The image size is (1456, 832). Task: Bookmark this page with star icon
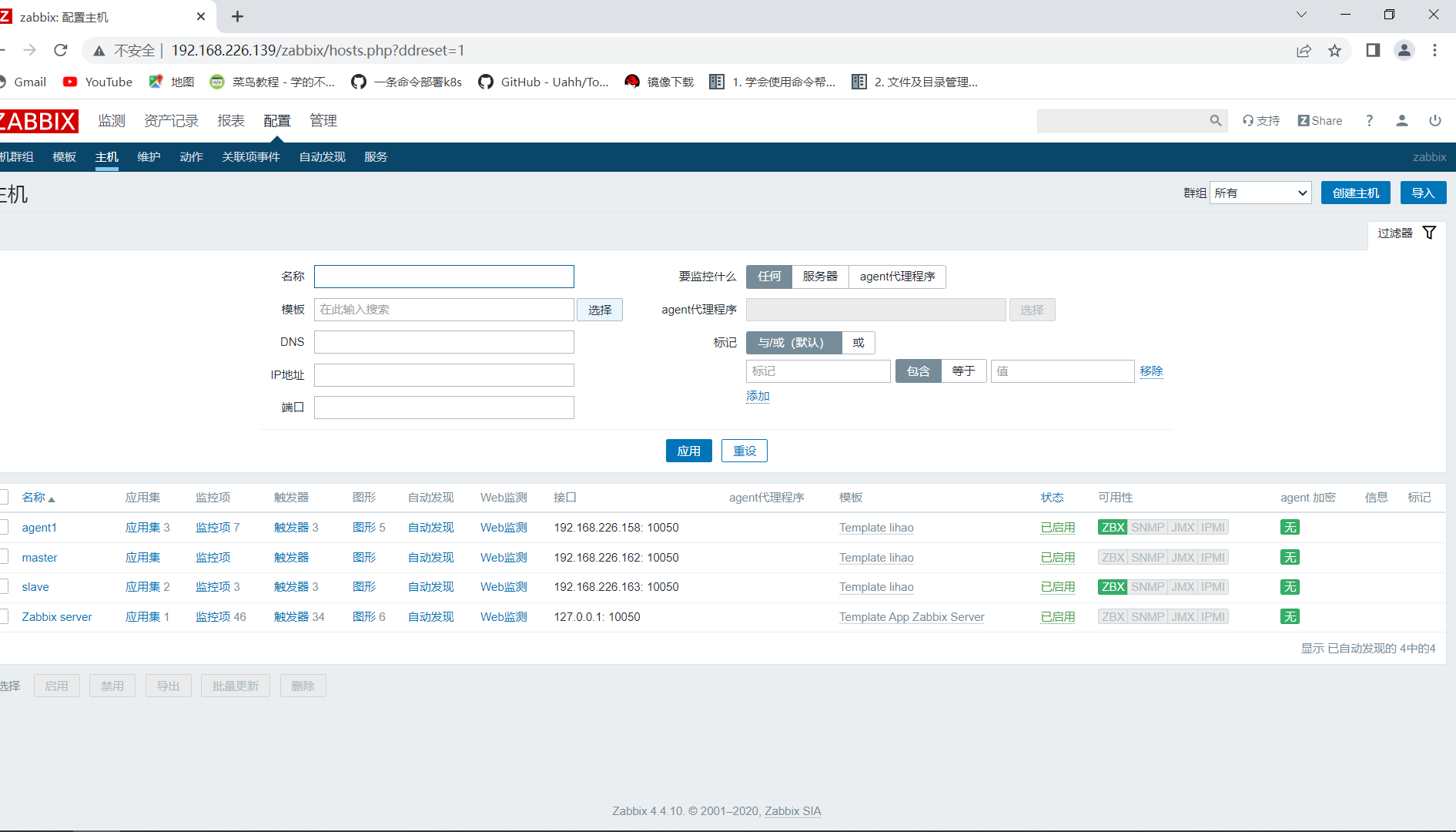[x=1334, y=51]
